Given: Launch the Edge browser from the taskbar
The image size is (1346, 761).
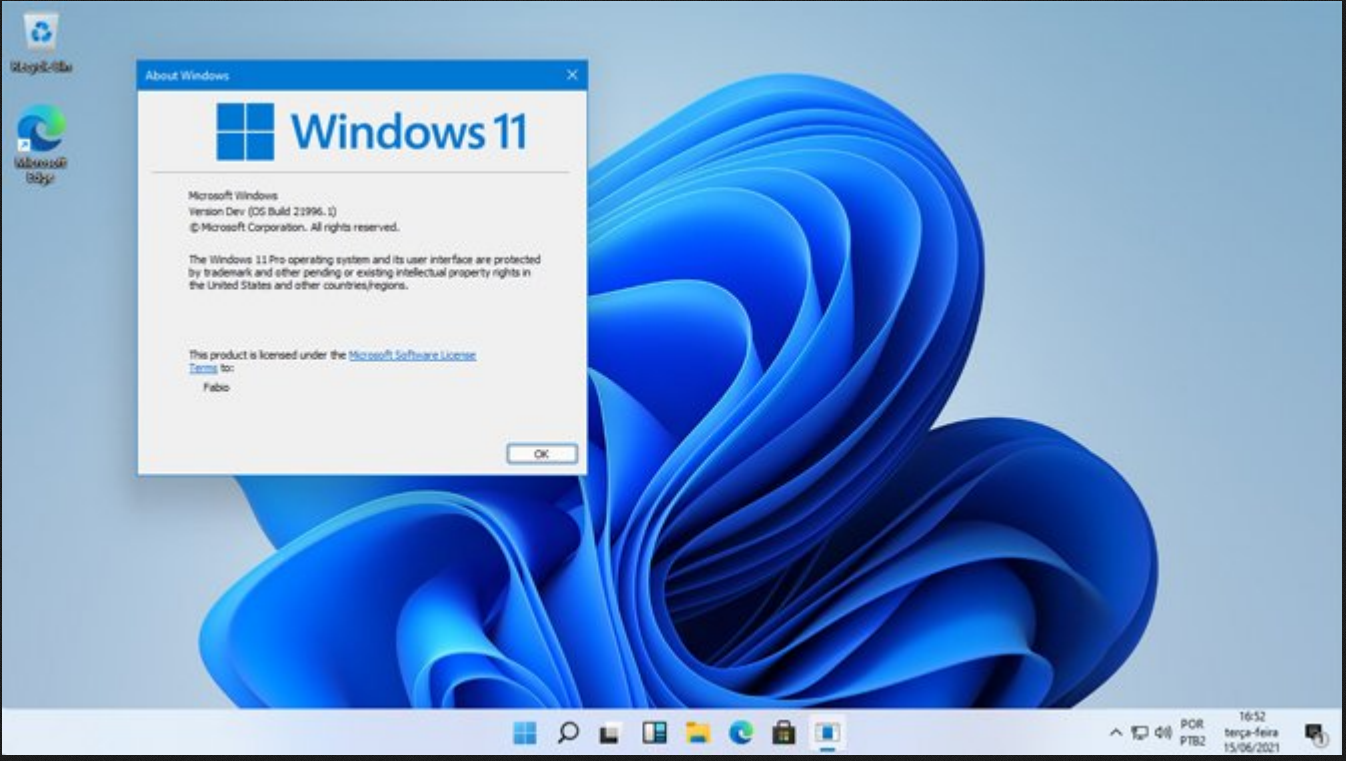Looking at the screenshot, I should point(740,734).
